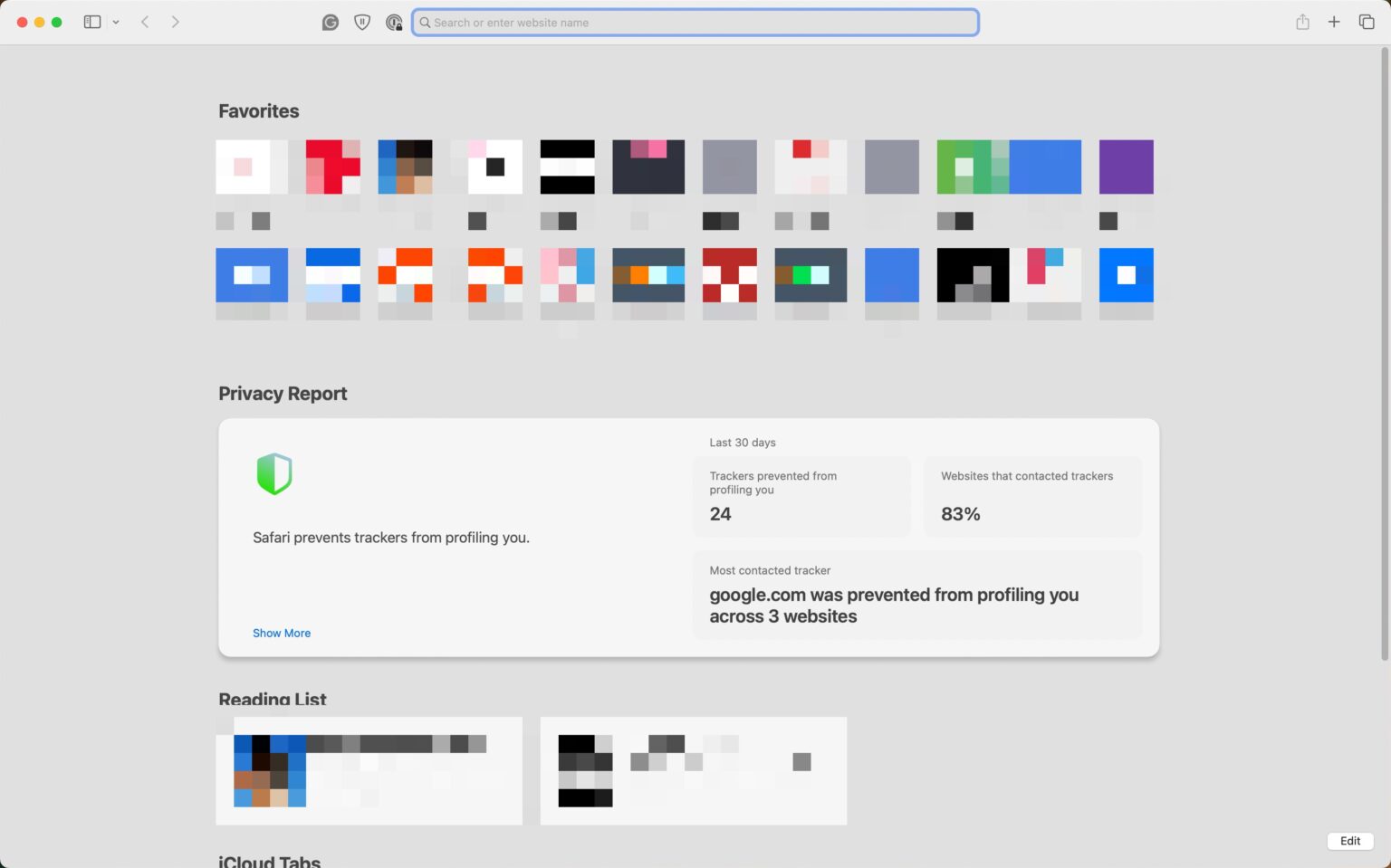Open the Share menu in the toolbar
Viewport: 1391px width, 868px height.
pos(1302,22)
